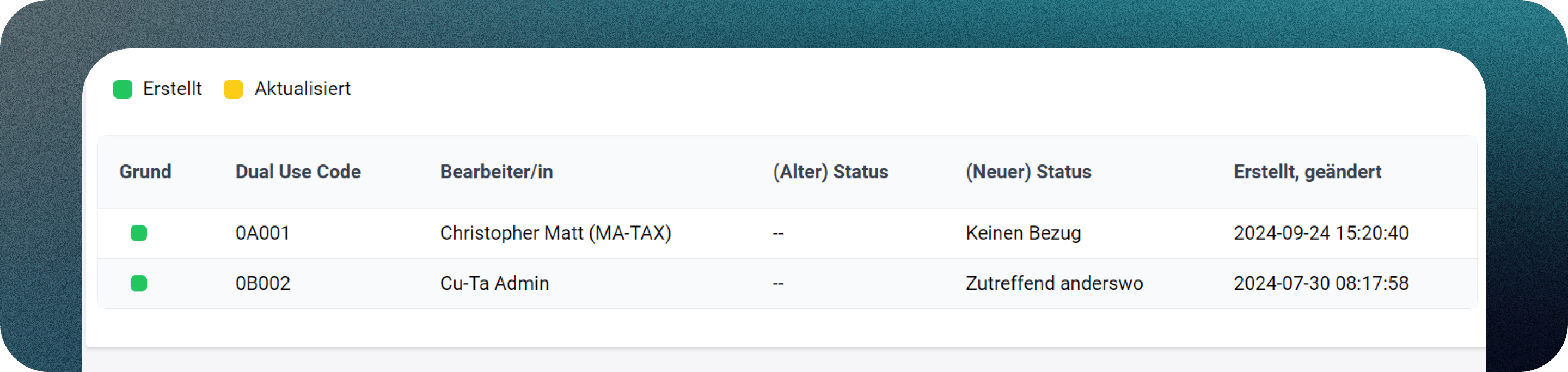Select the dual use code 0B002
Image resolution: width=1568 pixels, height=372 pixels.
[x=262, y=283]
